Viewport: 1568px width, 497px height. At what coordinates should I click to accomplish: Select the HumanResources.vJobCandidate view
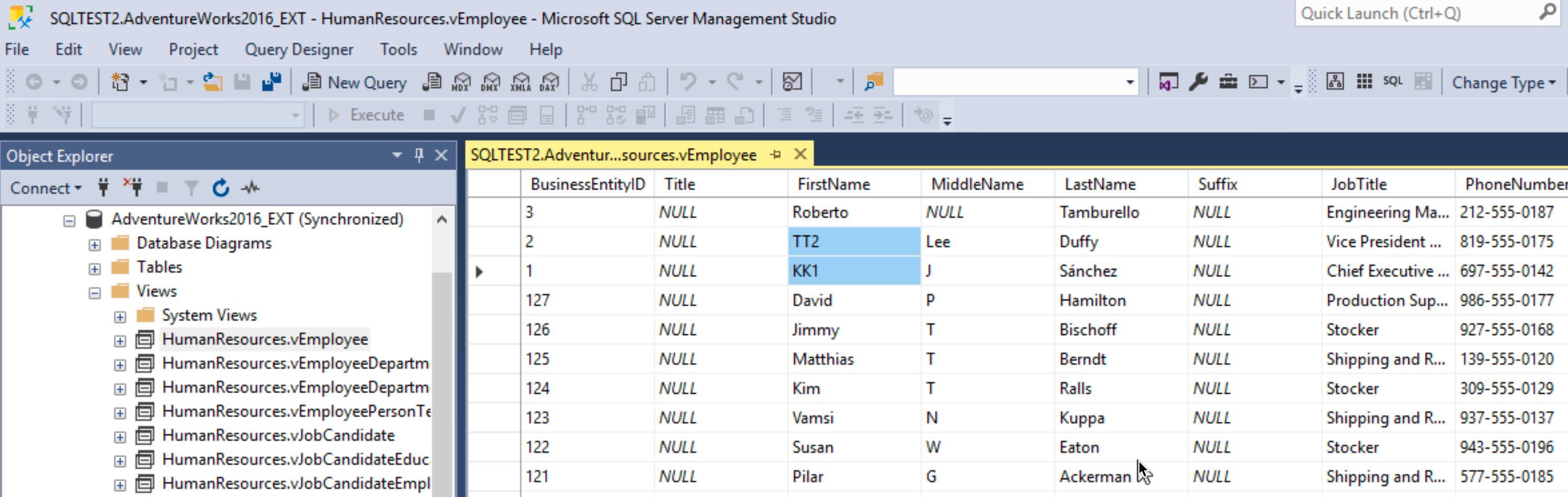click(x=278, y=435)
